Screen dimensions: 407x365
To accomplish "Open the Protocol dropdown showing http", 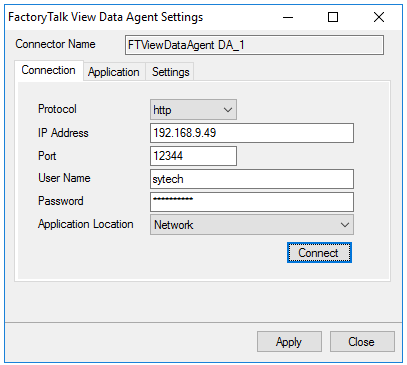I will (x=193, y=110).
